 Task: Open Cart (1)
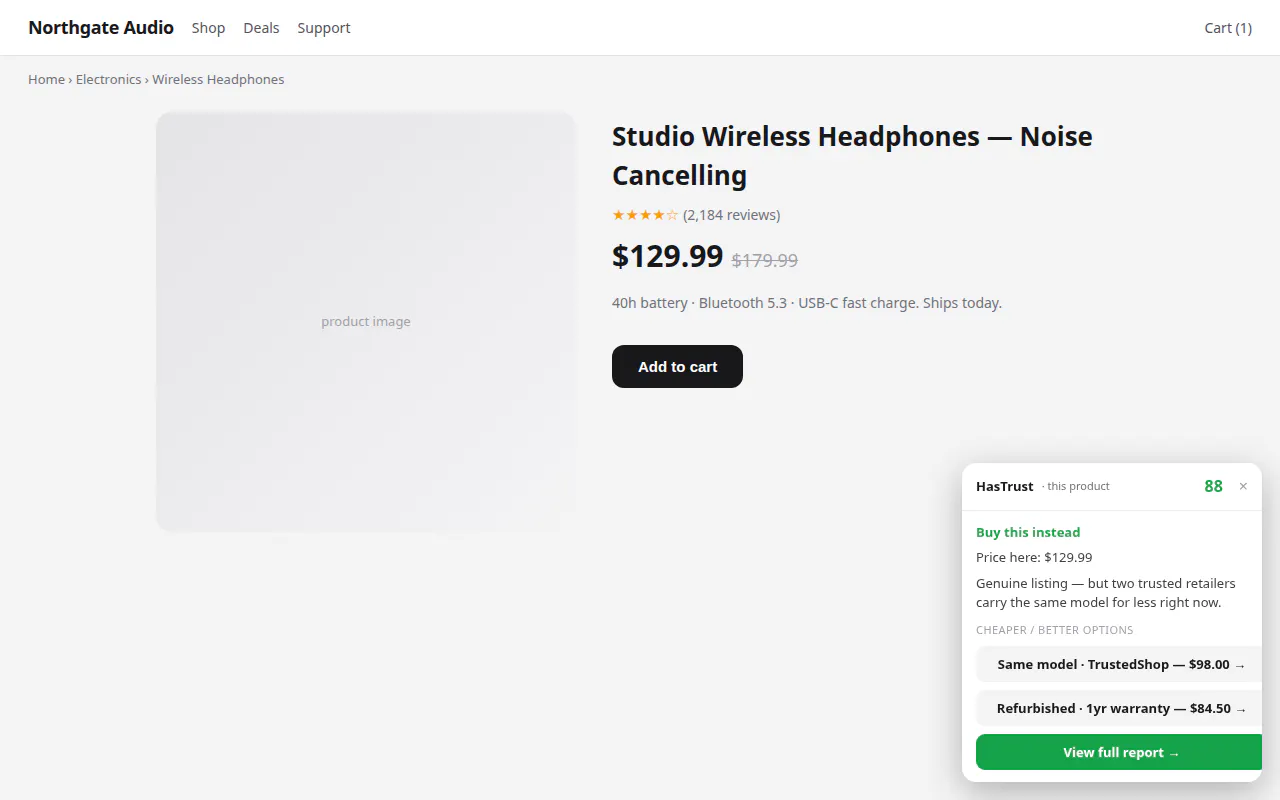click(x=1228, y=28)
